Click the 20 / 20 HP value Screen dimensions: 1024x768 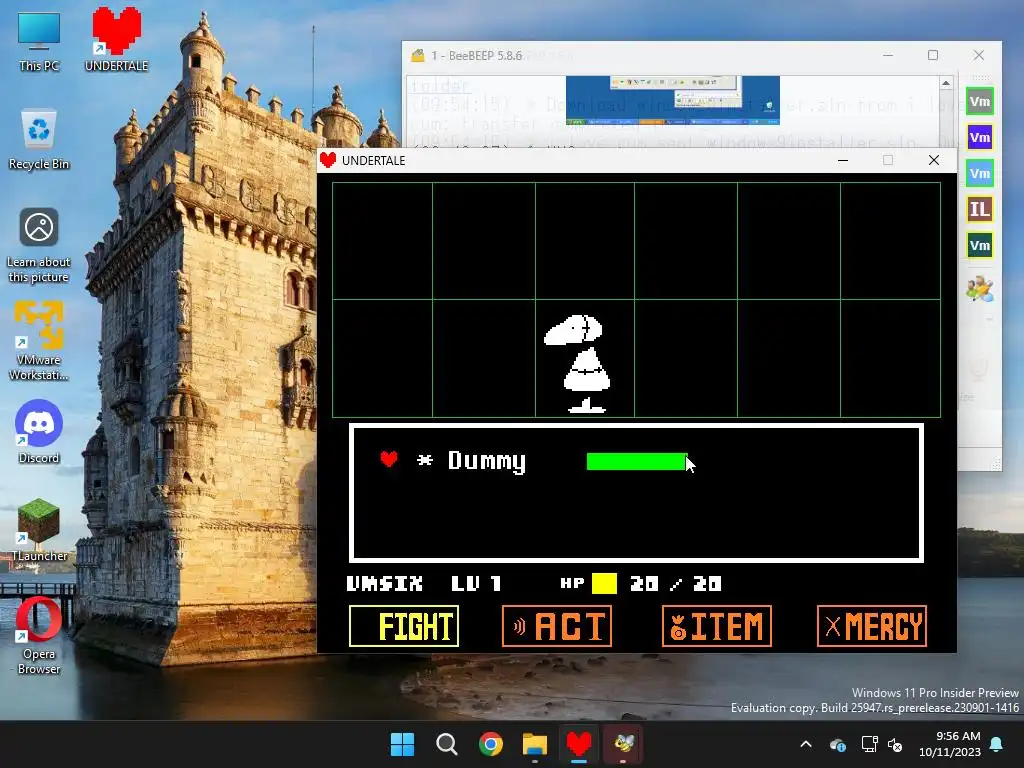[x=675, y=583]
